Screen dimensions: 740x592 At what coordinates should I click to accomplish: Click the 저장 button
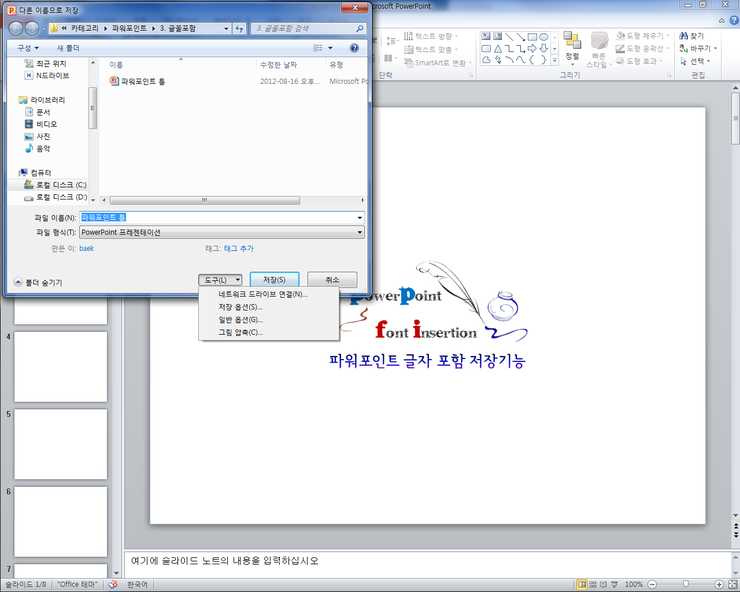(274, 279)
